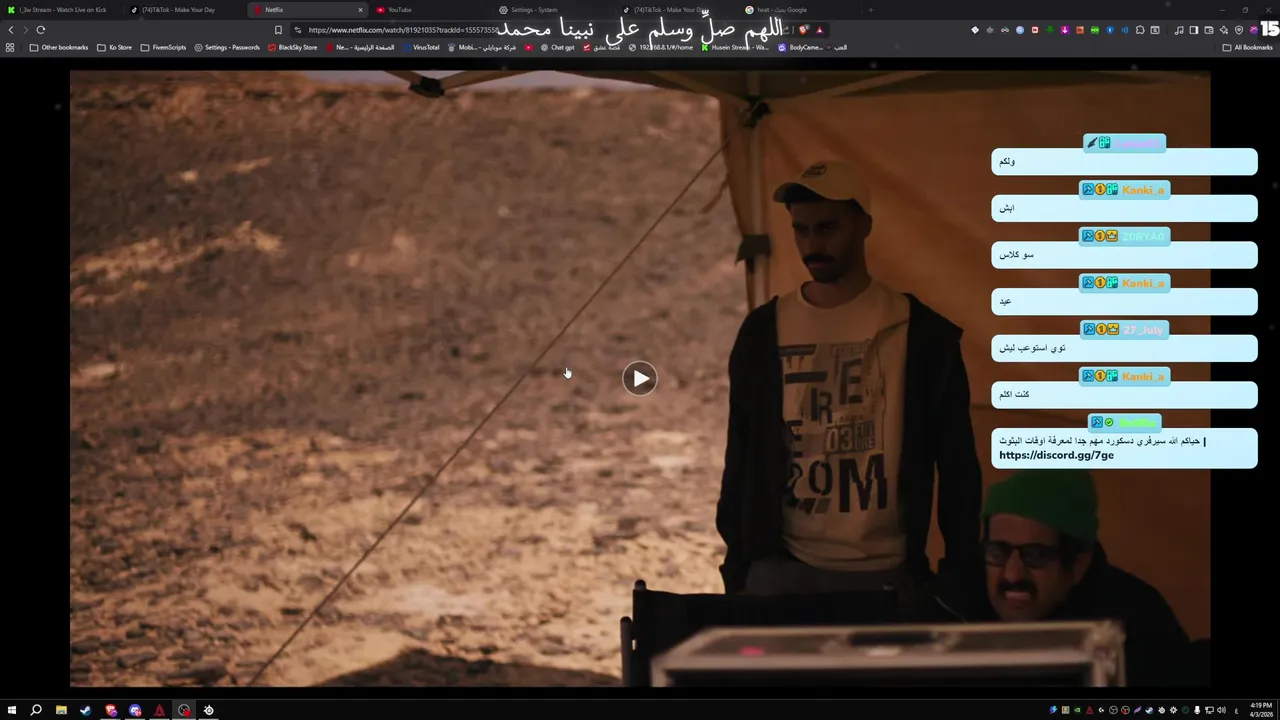Screen dimensions: 1280x720
Task: Open Settings - Passwords bookmark
Action: [x=226, y=47]
